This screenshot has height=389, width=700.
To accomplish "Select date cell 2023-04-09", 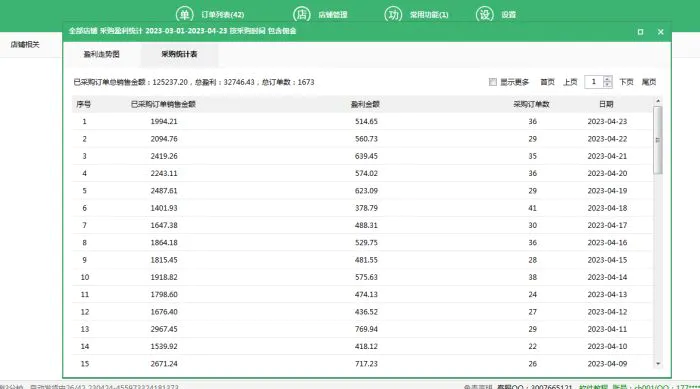I will pyautogui.click(x=607, y=364).
